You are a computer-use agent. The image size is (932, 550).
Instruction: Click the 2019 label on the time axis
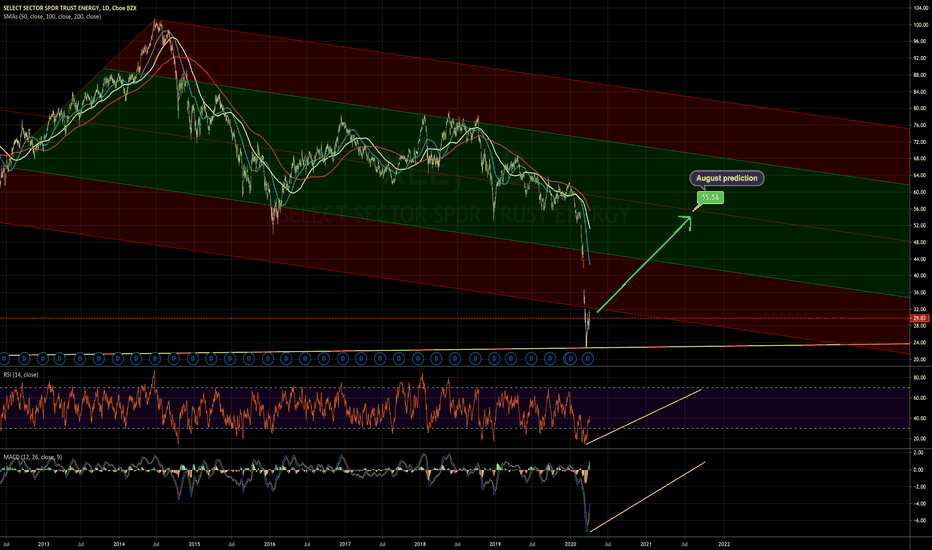click(495, 543)
